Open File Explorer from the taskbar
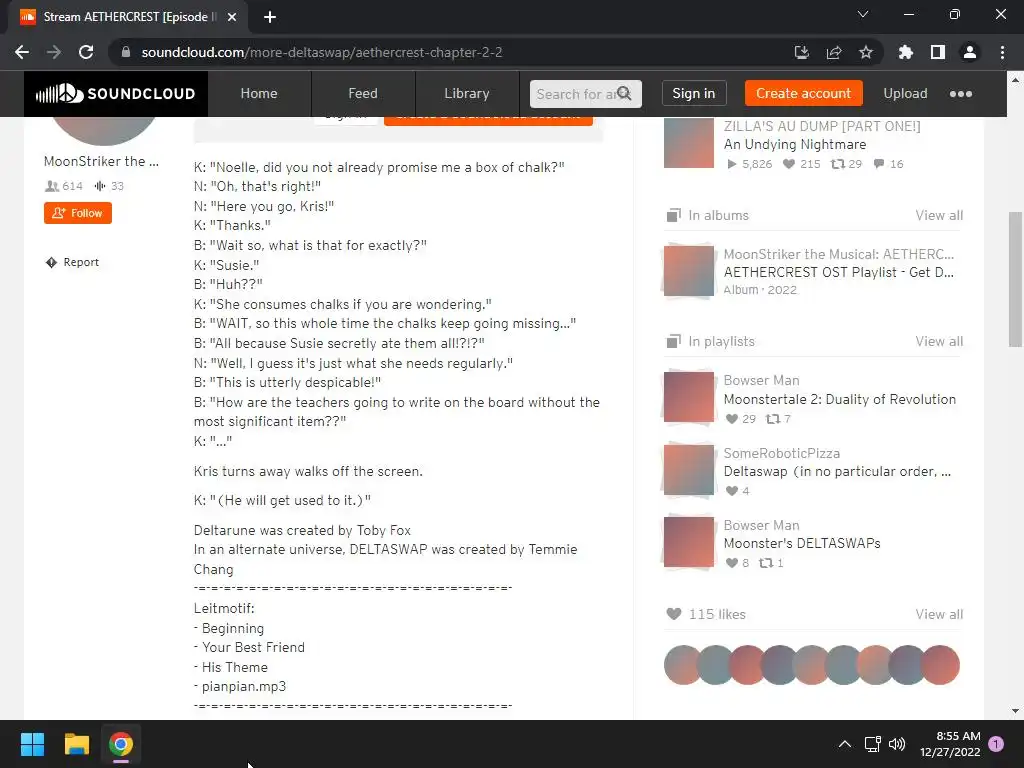Screen dimensions: 1024x768 (76, 744)
